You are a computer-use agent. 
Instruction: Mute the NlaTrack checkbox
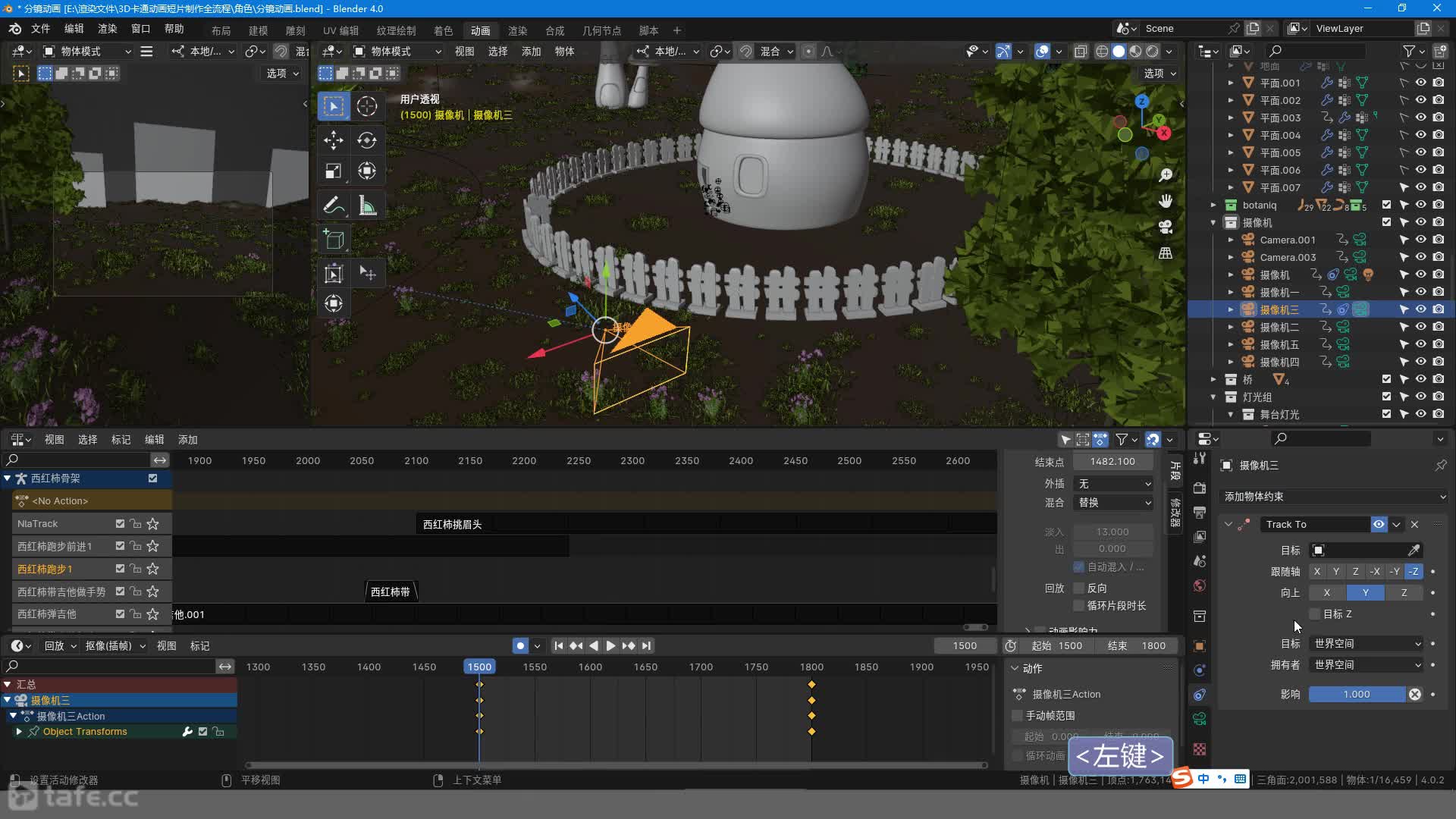tap(120, 524)
